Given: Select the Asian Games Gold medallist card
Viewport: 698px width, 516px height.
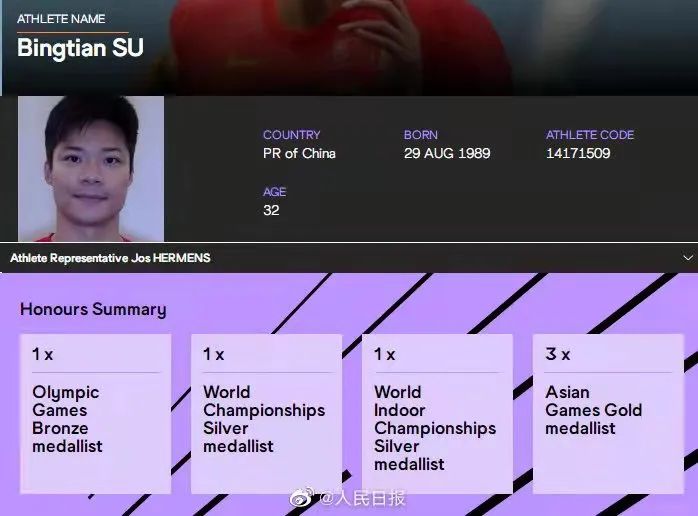Looking at the screenshot, I should pyautogui.click(x=608, y=414).
